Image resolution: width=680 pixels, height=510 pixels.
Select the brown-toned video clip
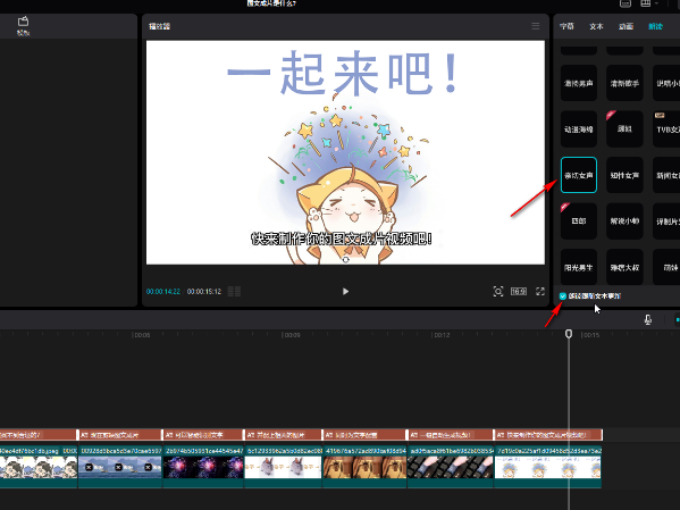(x=364, y=467)
